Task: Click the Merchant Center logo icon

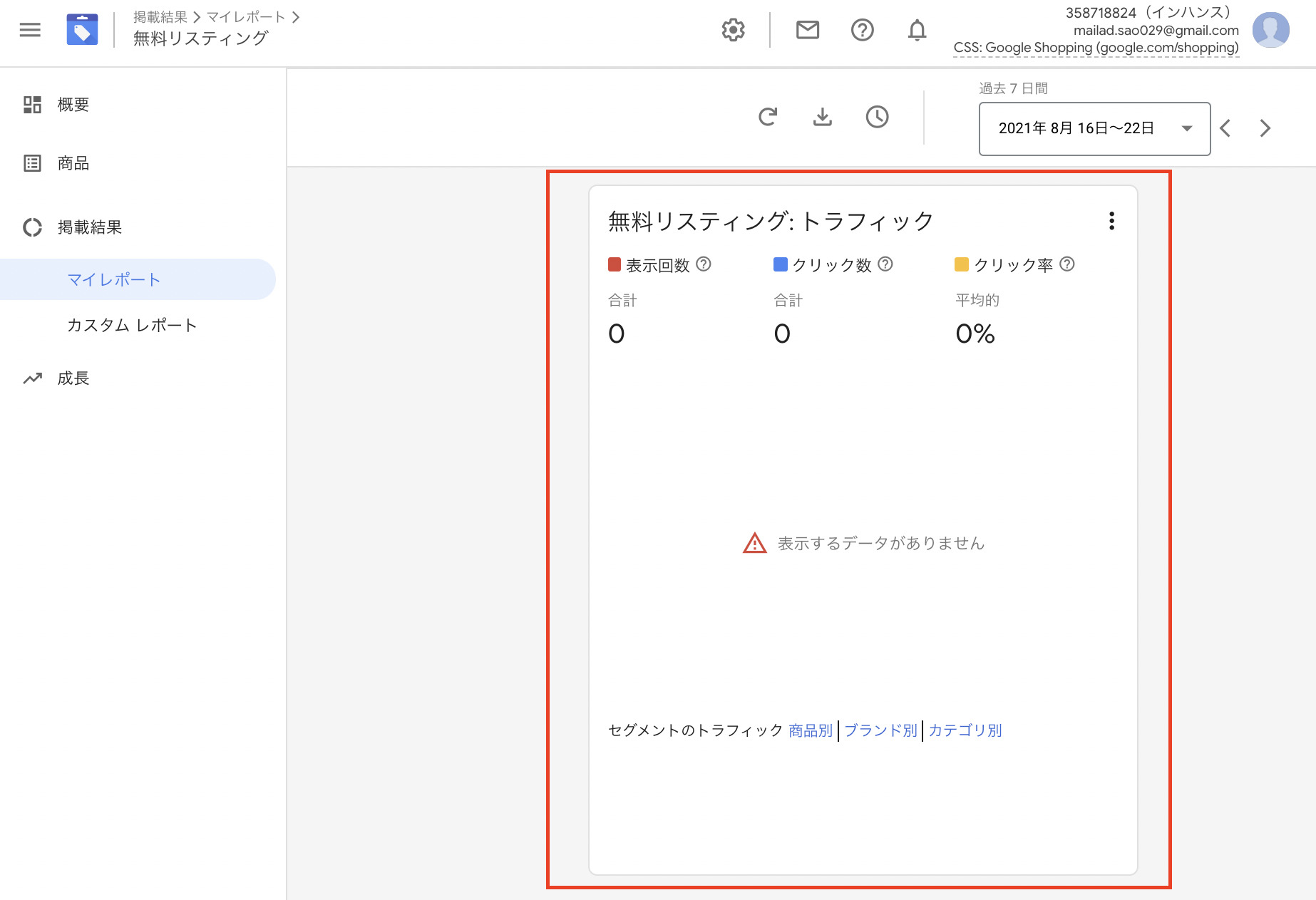Action: click(x=82, y=30)
